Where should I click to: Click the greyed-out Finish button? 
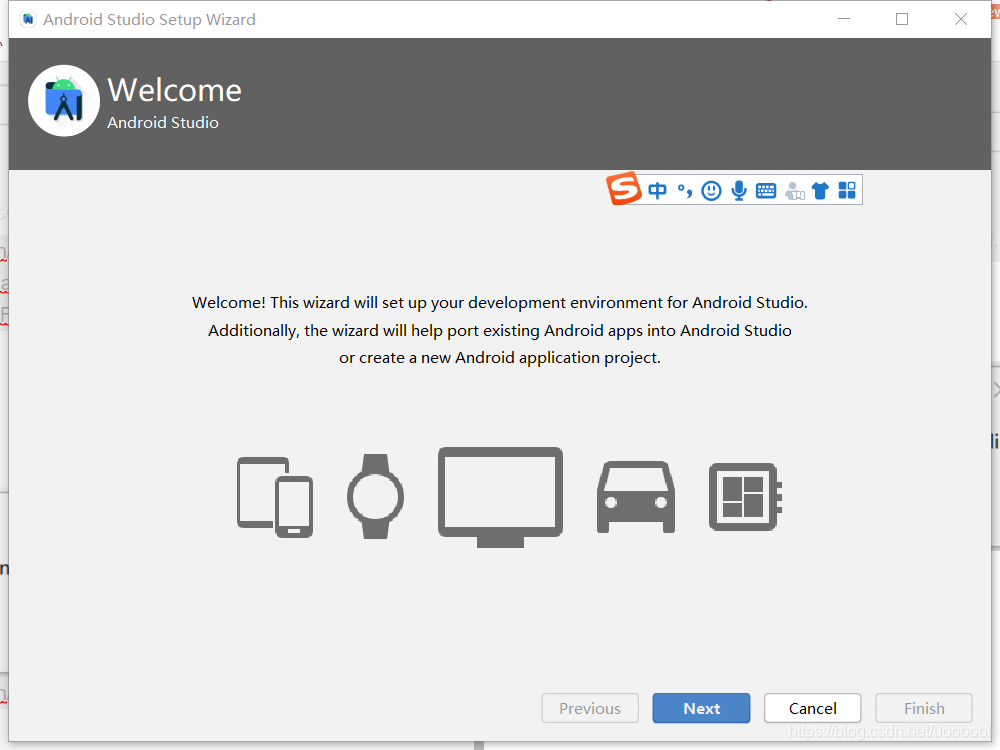tap(923, 708)
